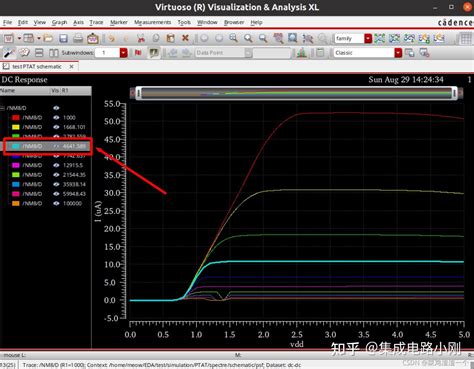This screenshot has height=369, width=474.
Task: Open the Help menu
Action: click(x=256, y=22)
